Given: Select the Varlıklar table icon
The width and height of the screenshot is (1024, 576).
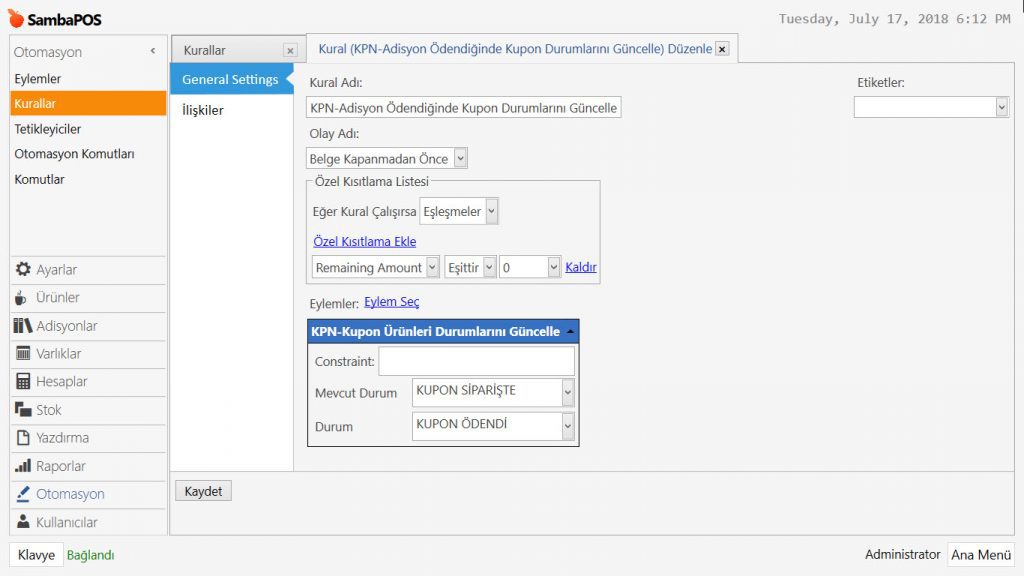Looking at the screenshot, I should (23, 354).
